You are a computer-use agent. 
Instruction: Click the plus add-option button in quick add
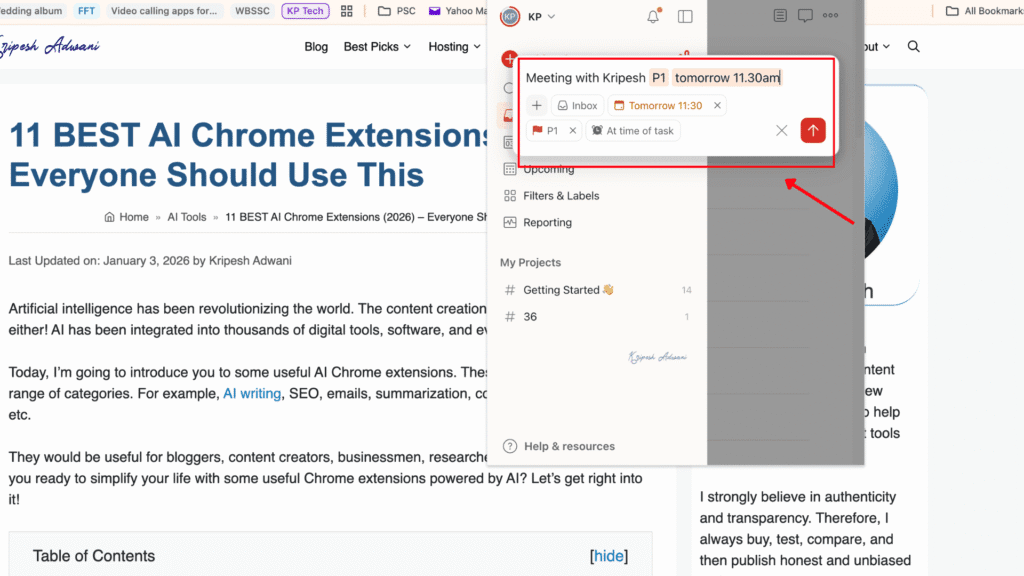pyautogui.click(x=537, y=105)
